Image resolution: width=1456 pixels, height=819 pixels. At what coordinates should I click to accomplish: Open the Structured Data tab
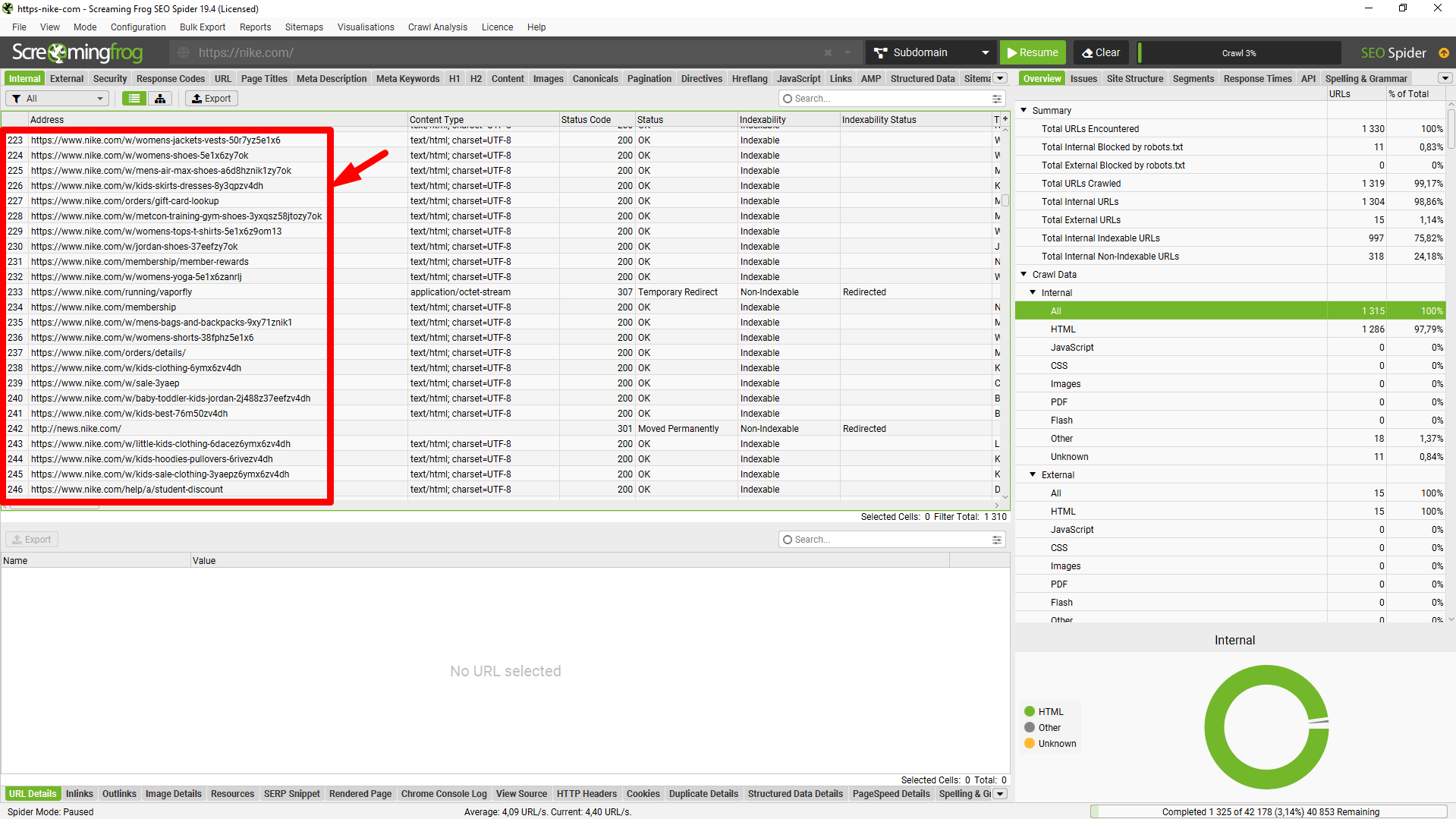coord(923,78)
